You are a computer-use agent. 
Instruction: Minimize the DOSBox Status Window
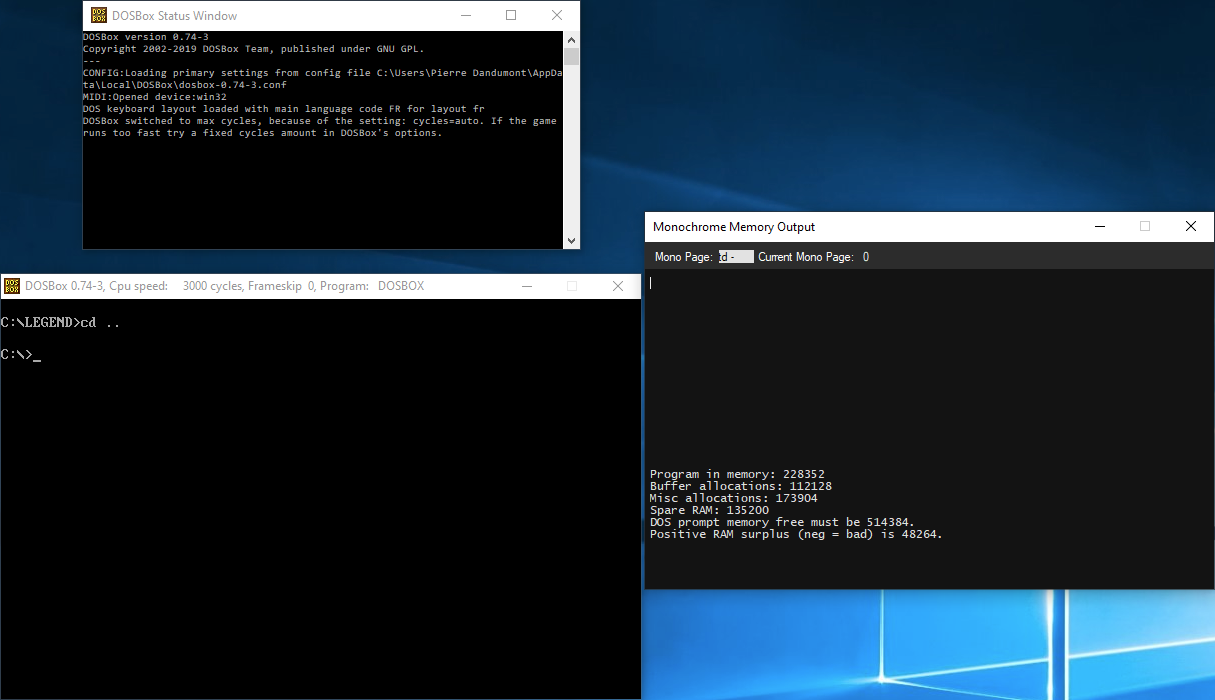point(465,15)
